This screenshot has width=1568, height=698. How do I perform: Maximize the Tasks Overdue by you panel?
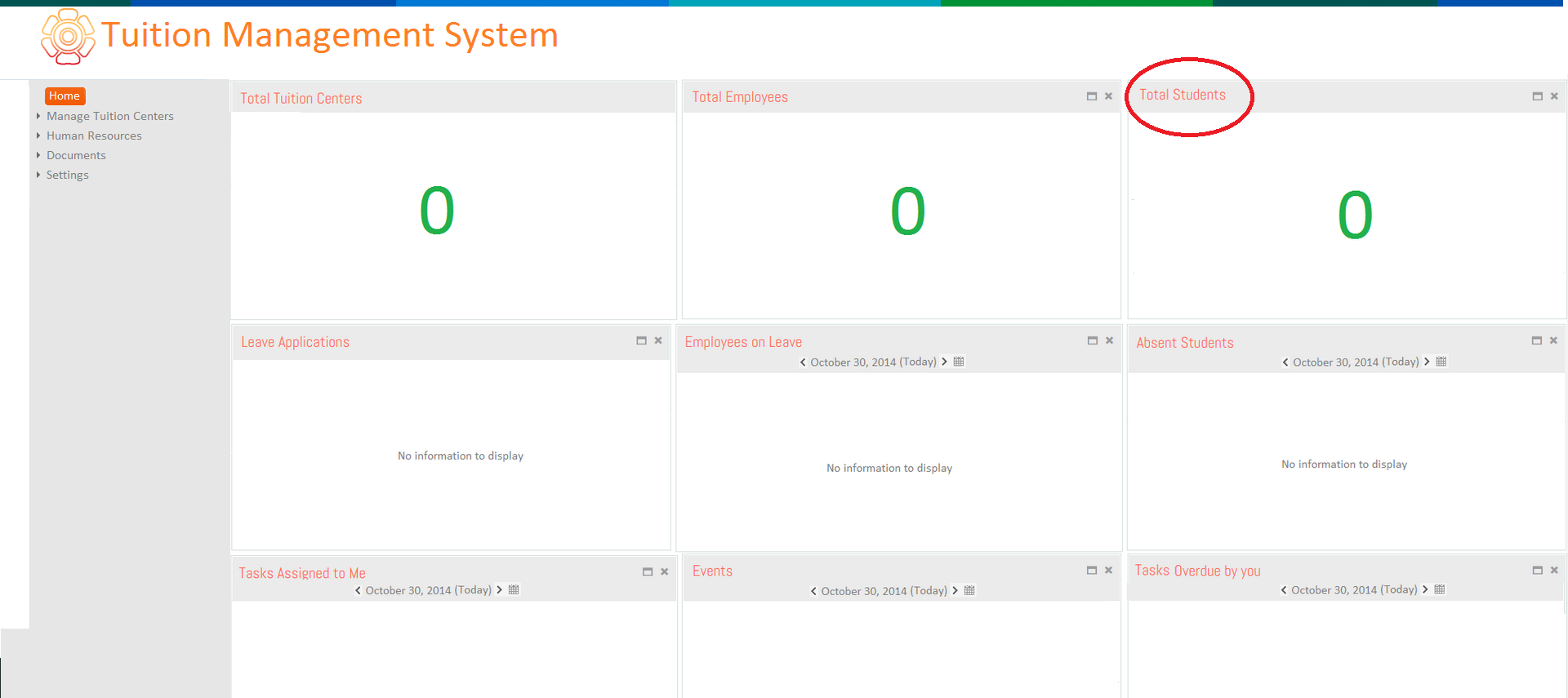1538,571
